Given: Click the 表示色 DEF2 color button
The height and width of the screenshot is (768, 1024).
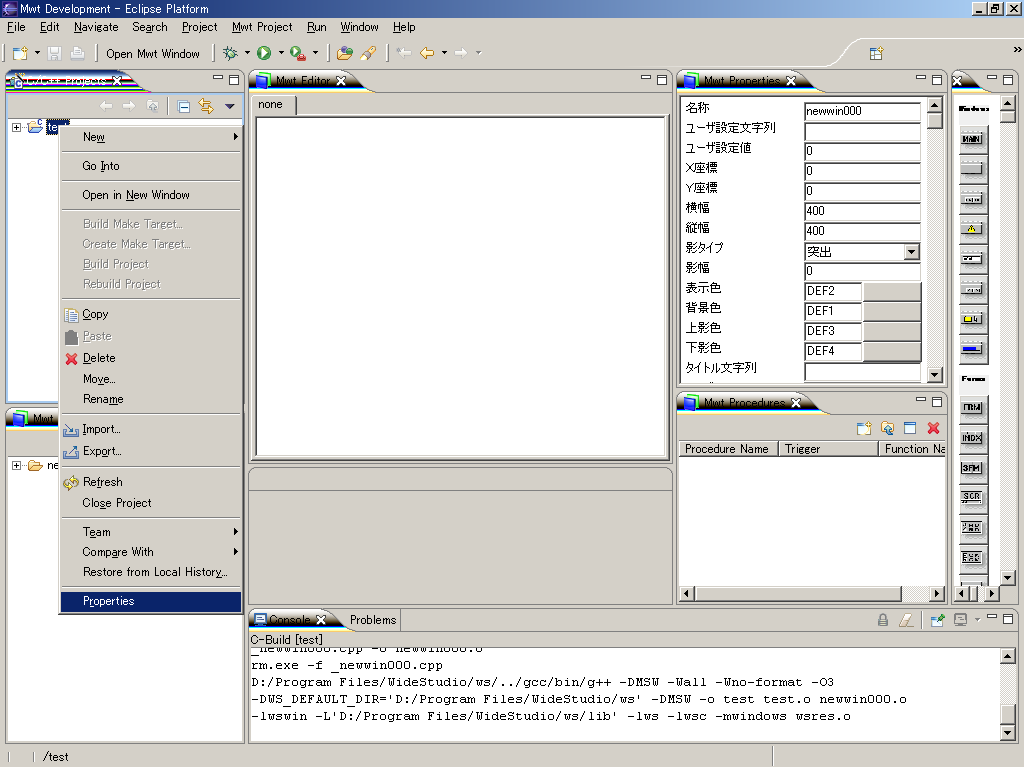Looking at the screenshot, I should tap(892, 291).
